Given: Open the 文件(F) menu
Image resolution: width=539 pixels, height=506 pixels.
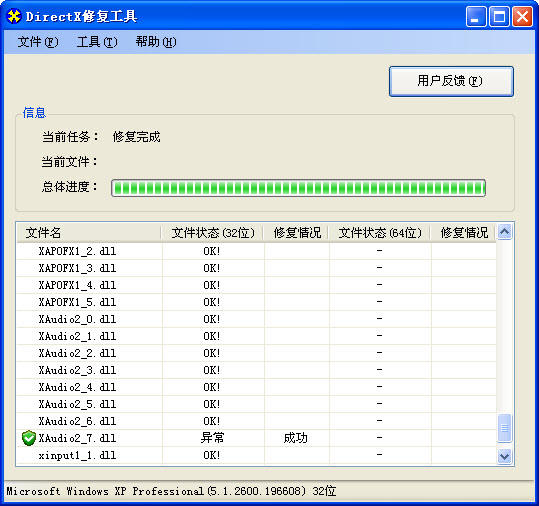Looking at the screenshot, I should [38, 42].
